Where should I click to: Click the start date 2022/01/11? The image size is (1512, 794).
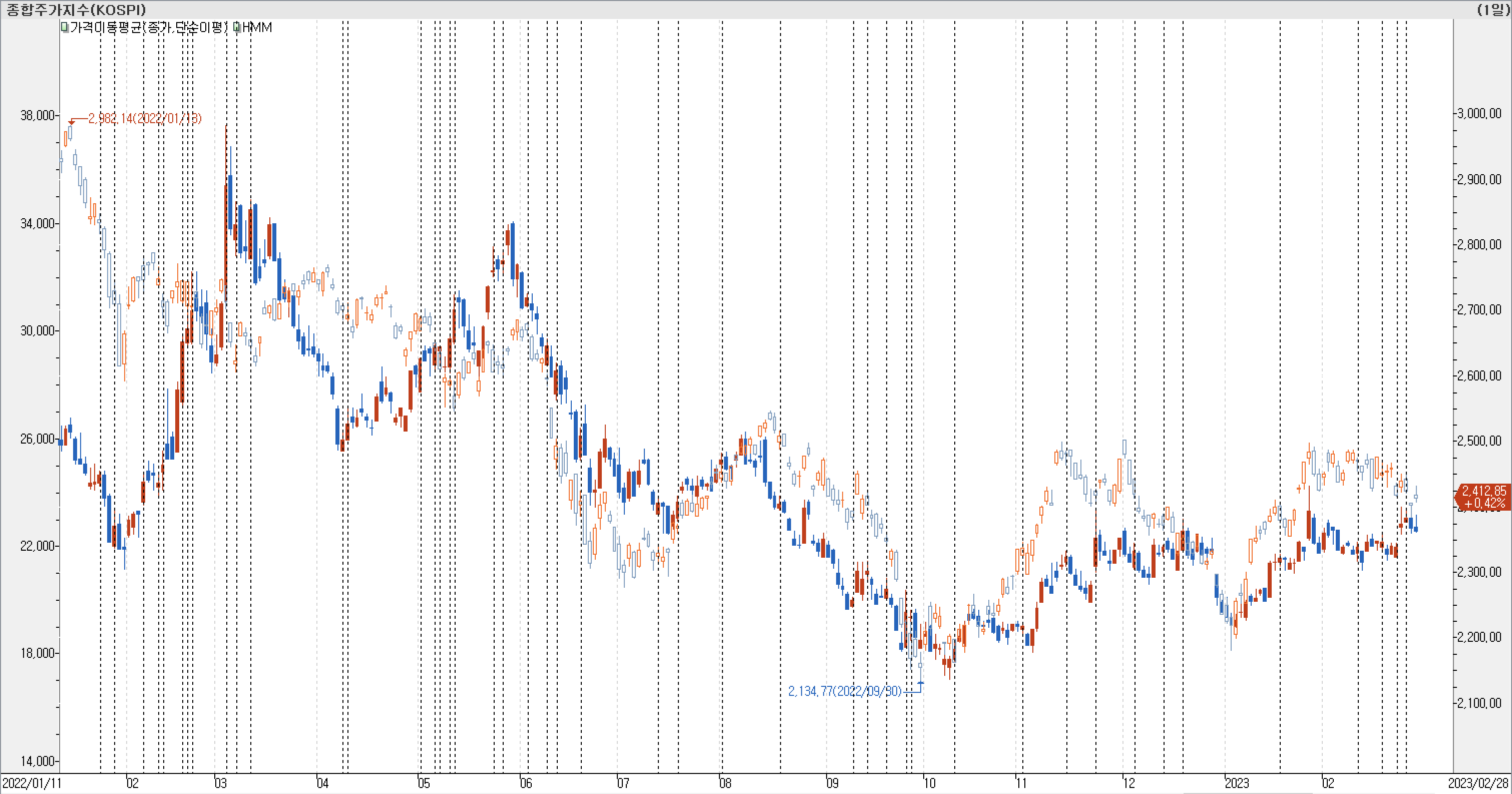coord(32,783)
